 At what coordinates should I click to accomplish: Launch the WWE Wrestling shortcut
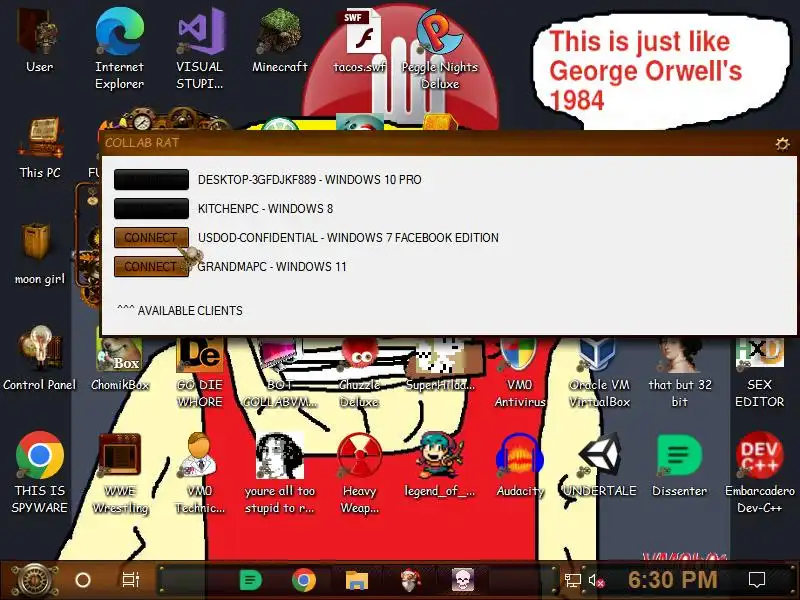click(x=120, y=472)
